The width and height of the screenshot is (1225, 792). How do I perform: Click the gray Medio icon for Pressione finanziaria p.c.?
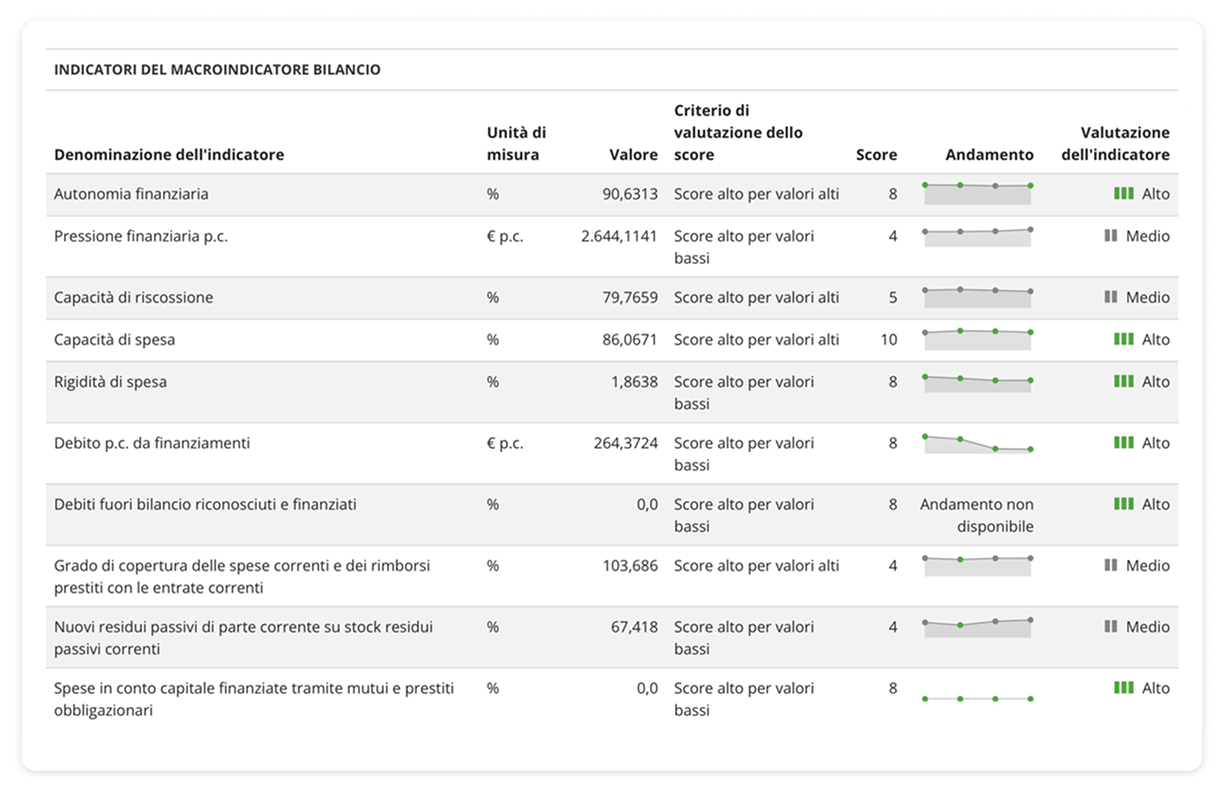pyautogui.click(x=1110, y=236)
